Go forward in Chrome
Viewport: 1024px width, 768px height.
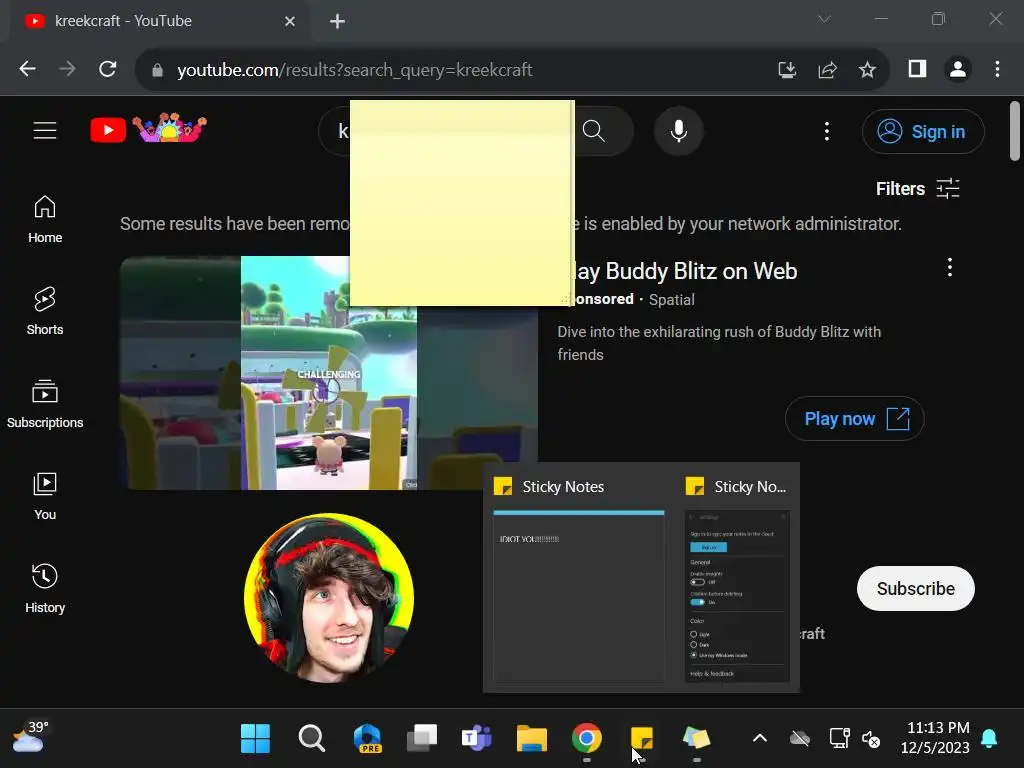coord(67,69)
